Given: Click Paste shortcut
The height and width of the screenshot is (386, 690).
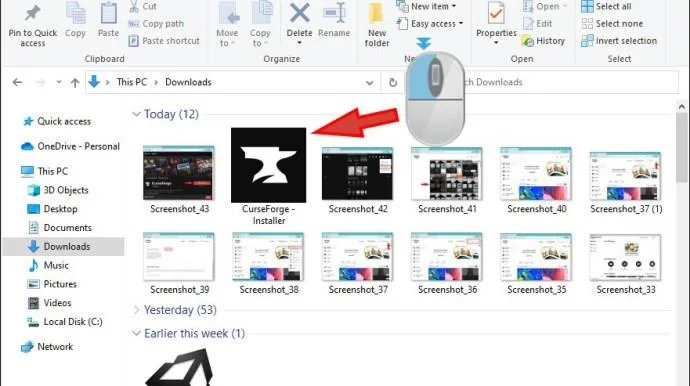Looking at the screenshot, I should 164,40.
